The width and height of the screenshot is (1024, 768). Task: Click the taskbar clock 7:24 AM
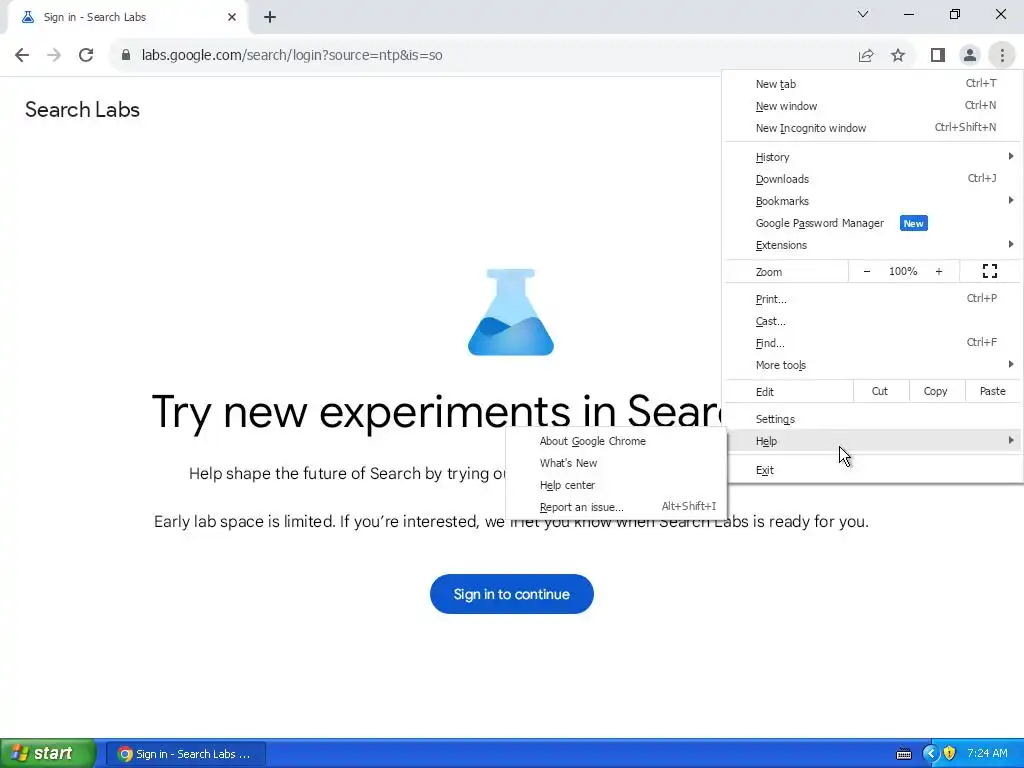click(987, 754)
